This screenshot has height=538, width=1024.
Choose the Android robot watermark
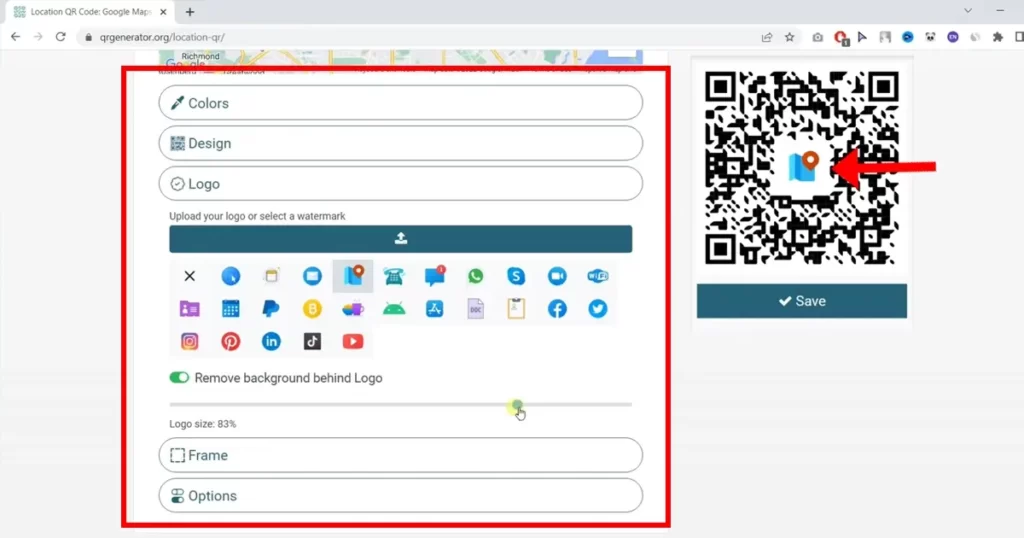[394, 309]
